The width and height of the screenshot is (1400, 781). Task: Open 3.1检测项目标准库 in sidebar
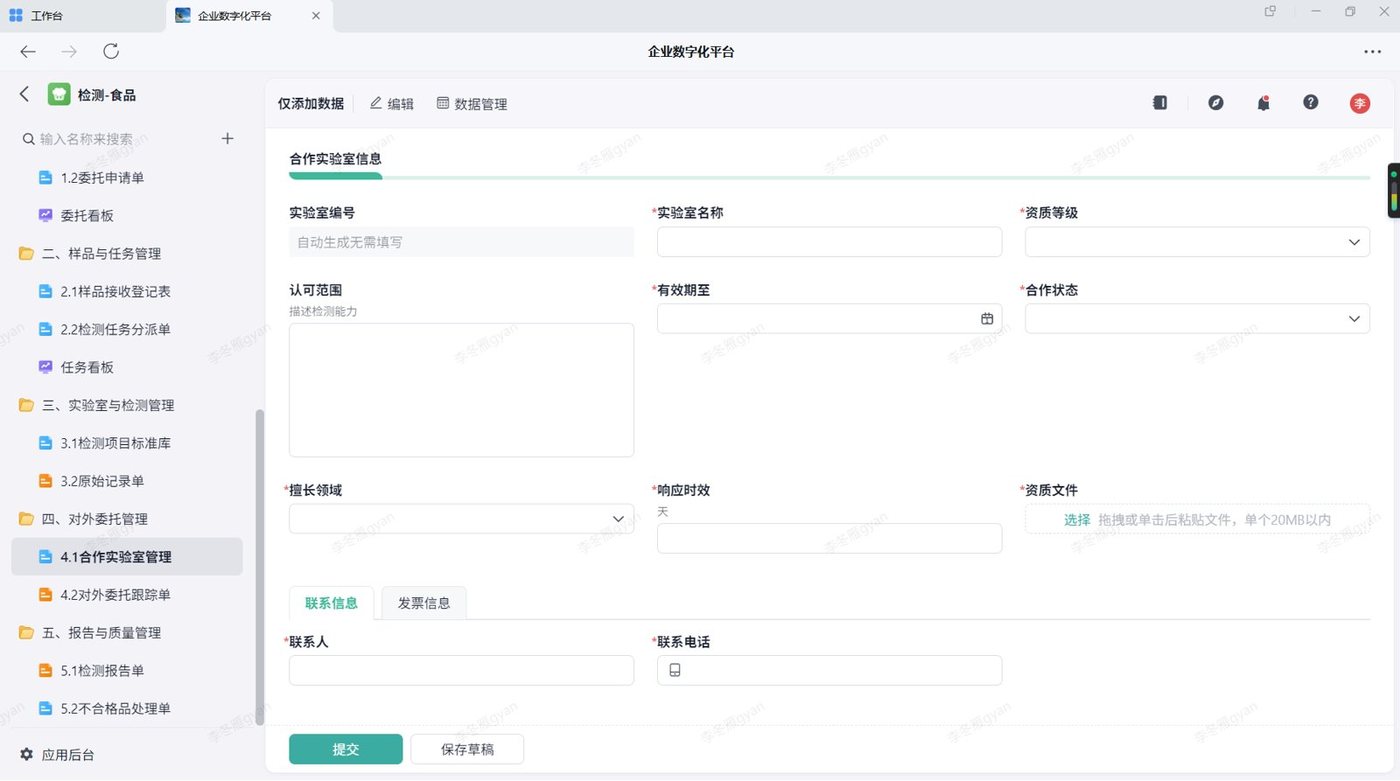point(127,444)
